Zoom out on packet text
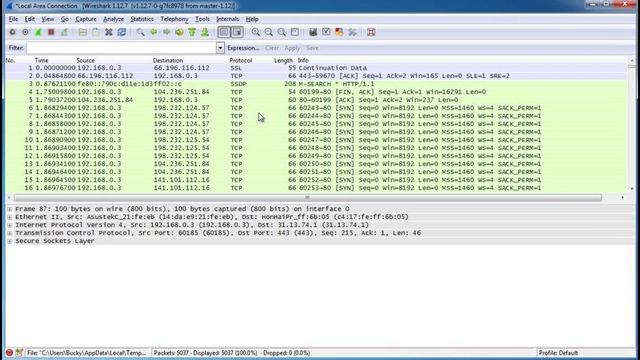 pos(269,32)
